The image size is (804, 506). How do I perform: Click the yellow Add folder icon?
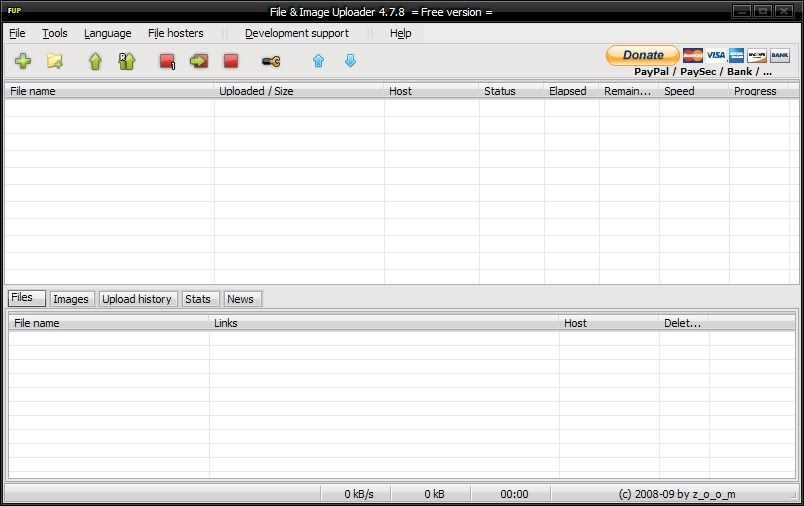tap(55, 61)
